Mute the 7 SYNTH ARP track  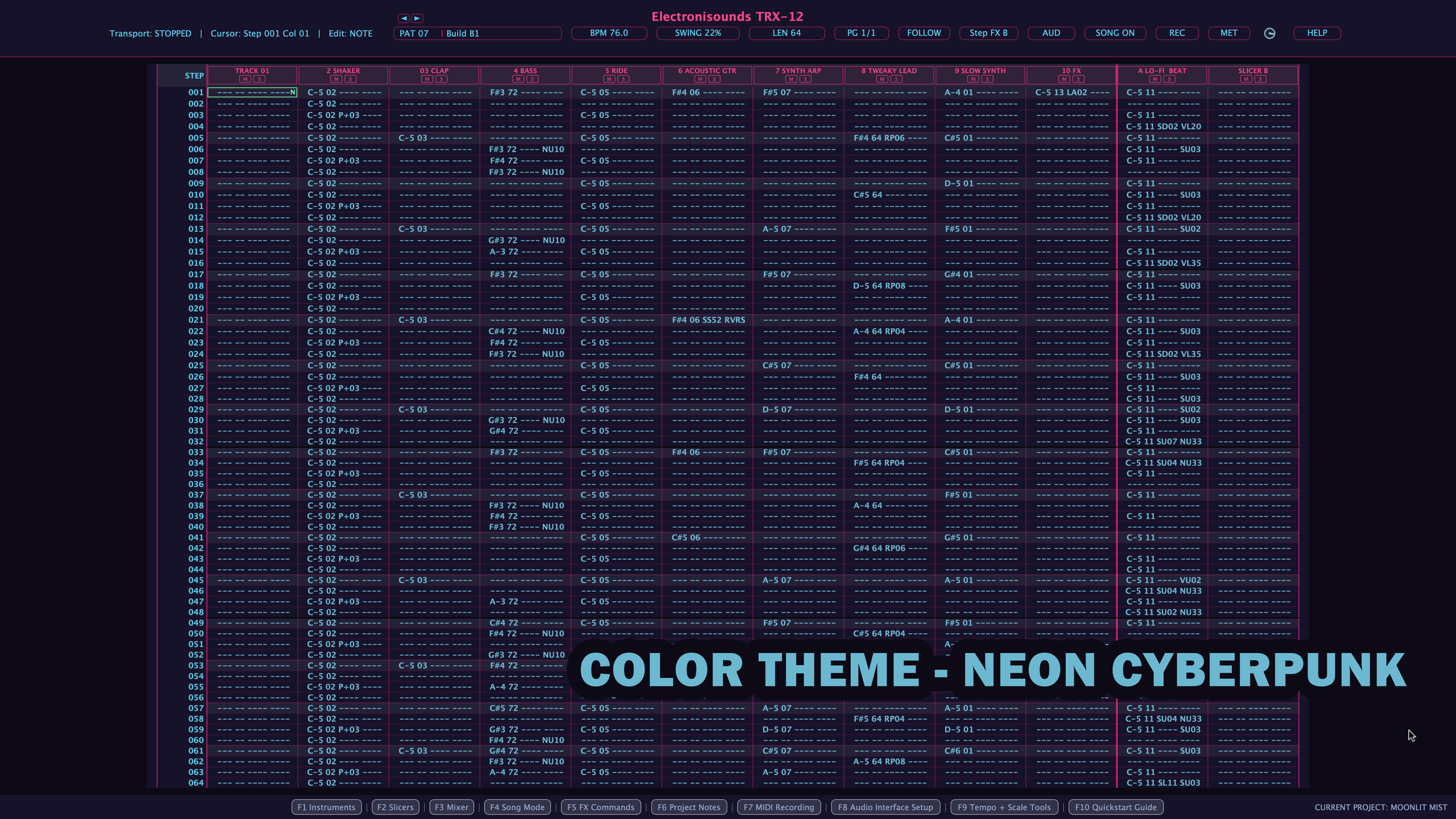[x=791, y=79]
